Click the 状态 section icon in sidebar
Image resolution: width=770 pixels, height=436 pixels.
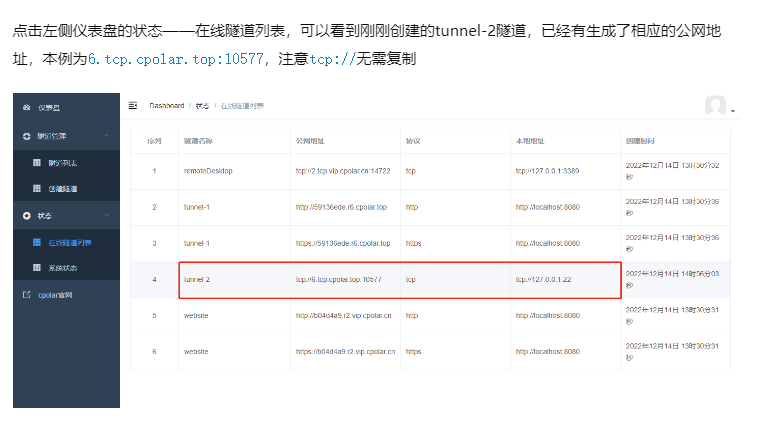point(27,215)
